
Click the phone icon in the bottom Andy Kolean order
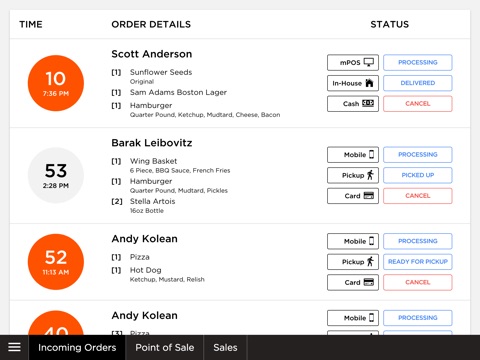[371, 318]
